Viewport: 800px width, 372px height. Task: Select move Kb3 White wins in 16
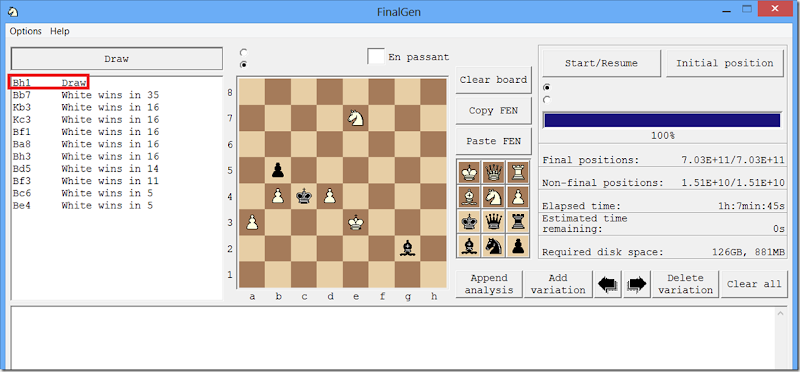pyautogui.click(x=86, y=107)
